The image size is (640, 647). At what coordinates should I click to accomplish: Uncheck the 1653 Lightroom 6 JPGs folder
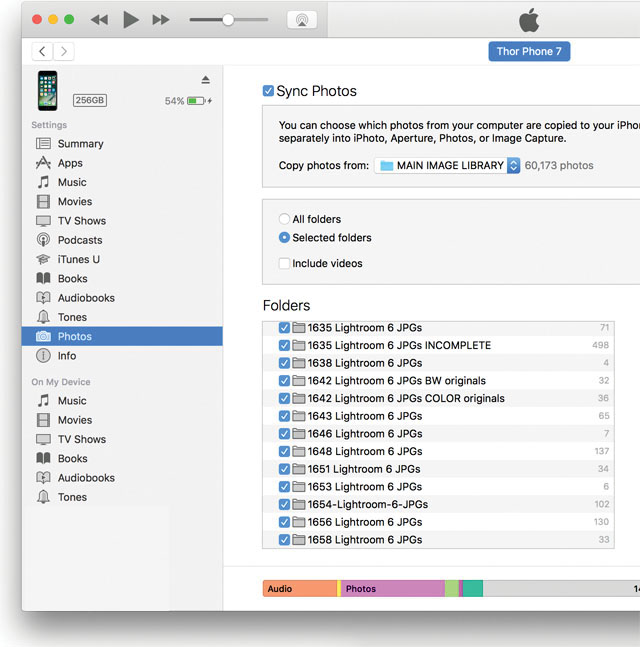(x=284, y=487)
